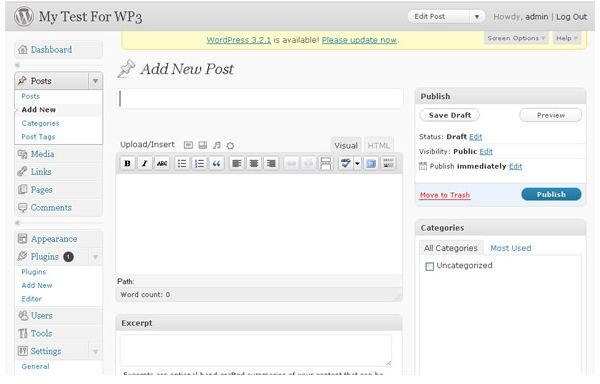Collapse the Plugins menu arrow
Viewport: 600px width, 384px height.
click(x=95, y=257)
